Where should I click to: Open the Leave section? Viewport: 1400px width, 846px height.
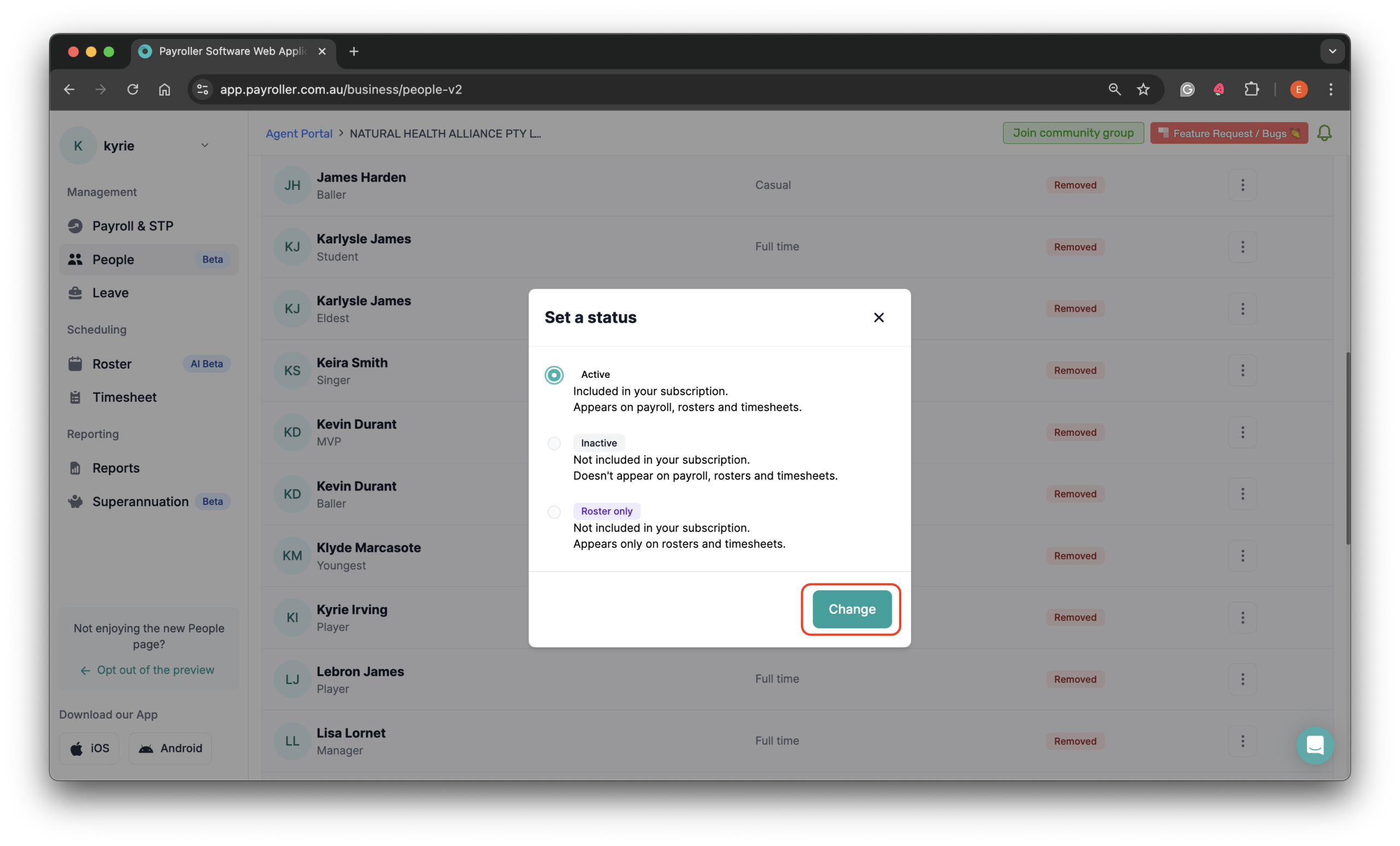110,293
